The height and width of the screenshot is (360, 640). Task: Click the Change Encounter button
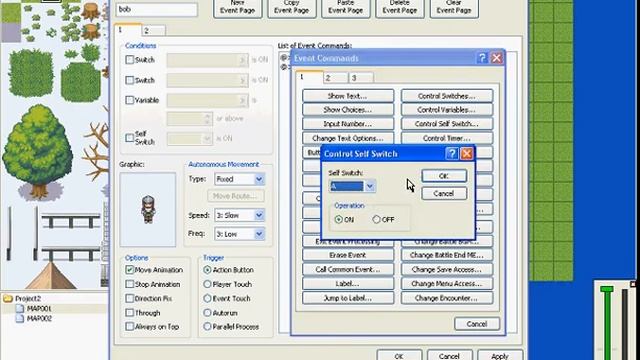pyautogui.click(x=447, y=298)
